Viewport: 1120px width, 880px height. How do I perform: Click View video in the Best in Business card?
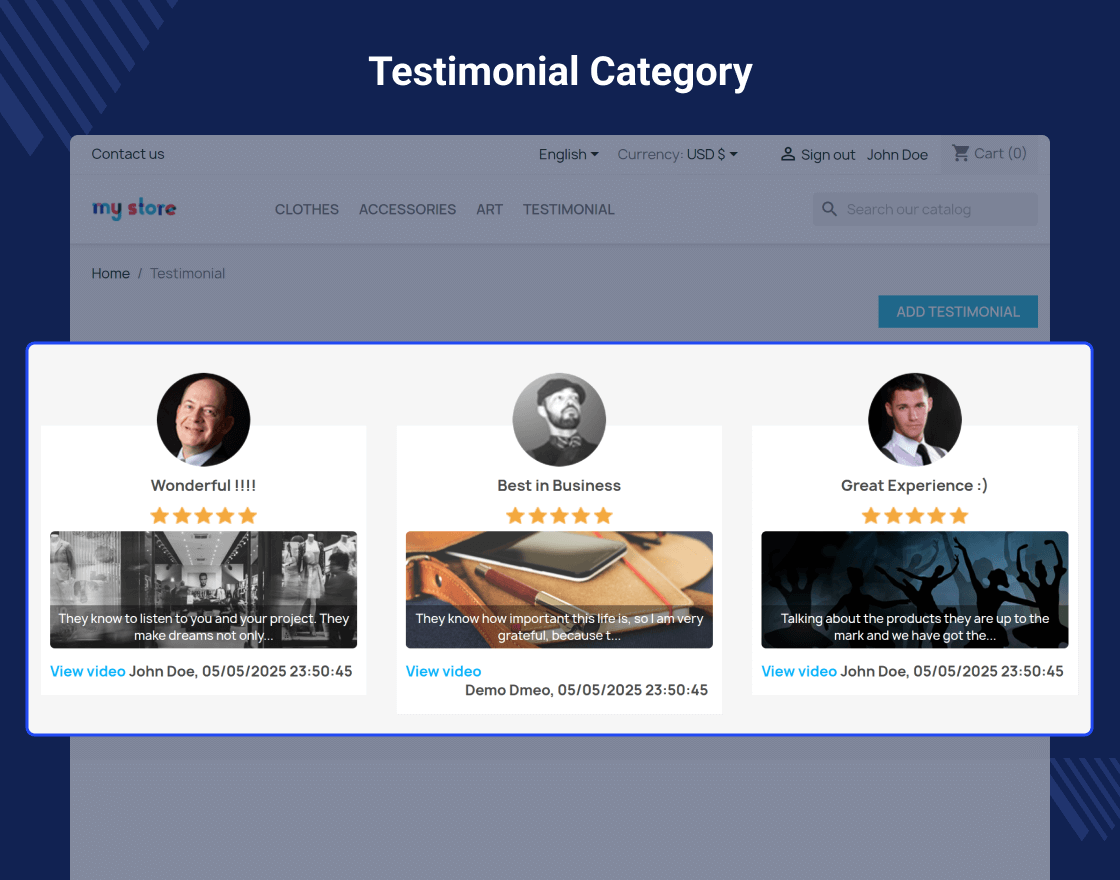(x=444, y=671)
